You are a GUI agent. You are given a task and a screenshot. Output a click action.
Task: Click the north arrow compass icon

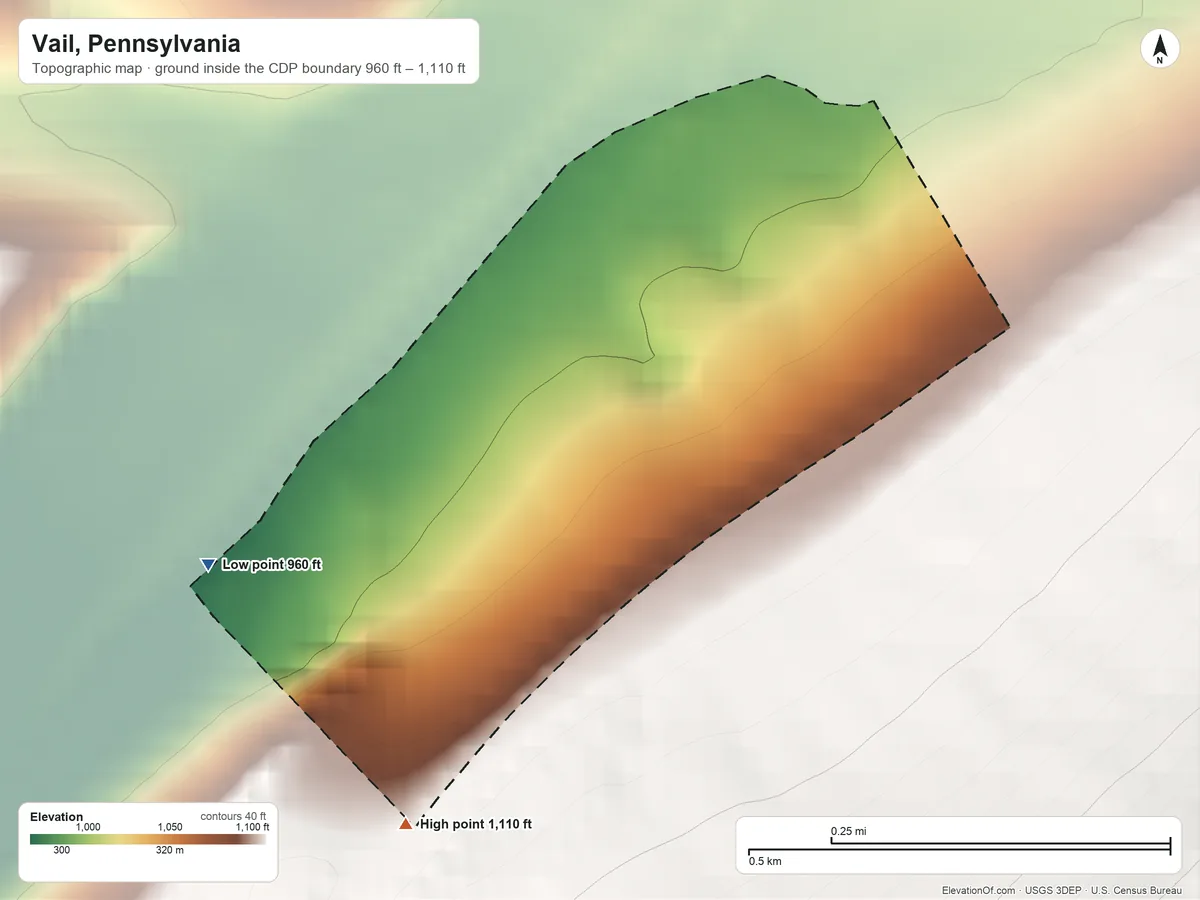[x=1159, y=49]
